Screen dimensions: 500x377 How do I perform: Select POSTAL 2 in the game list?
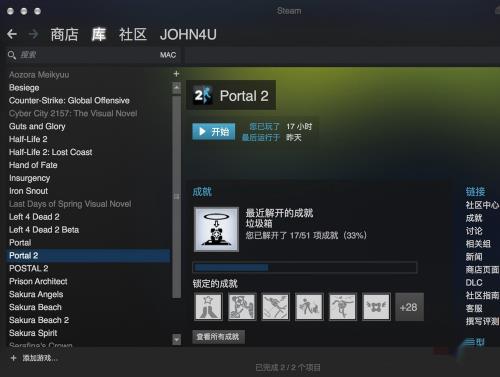coord(29,268)
